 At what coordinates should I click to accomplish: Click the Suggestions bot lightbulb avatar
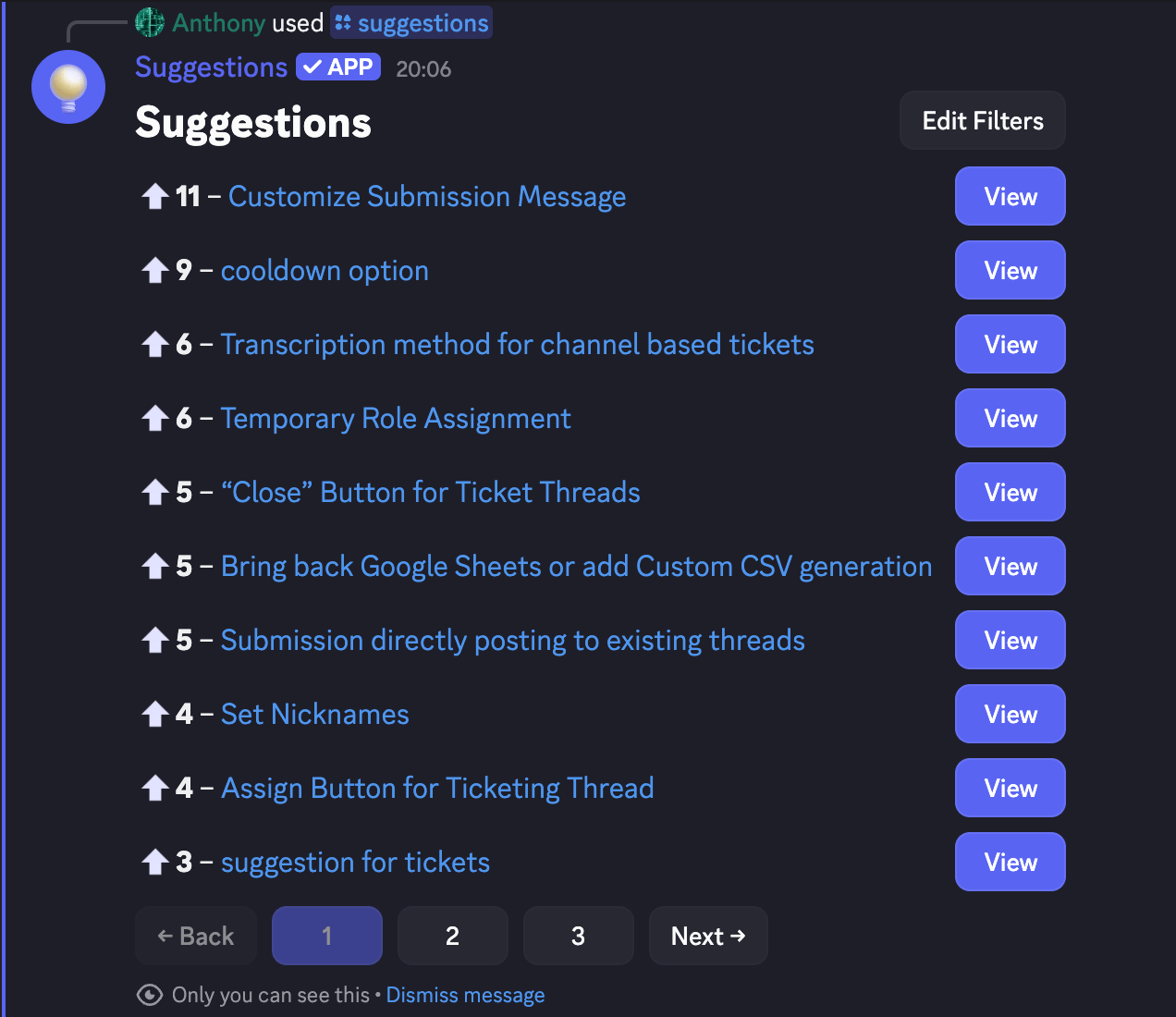click(x=68, y=87)
